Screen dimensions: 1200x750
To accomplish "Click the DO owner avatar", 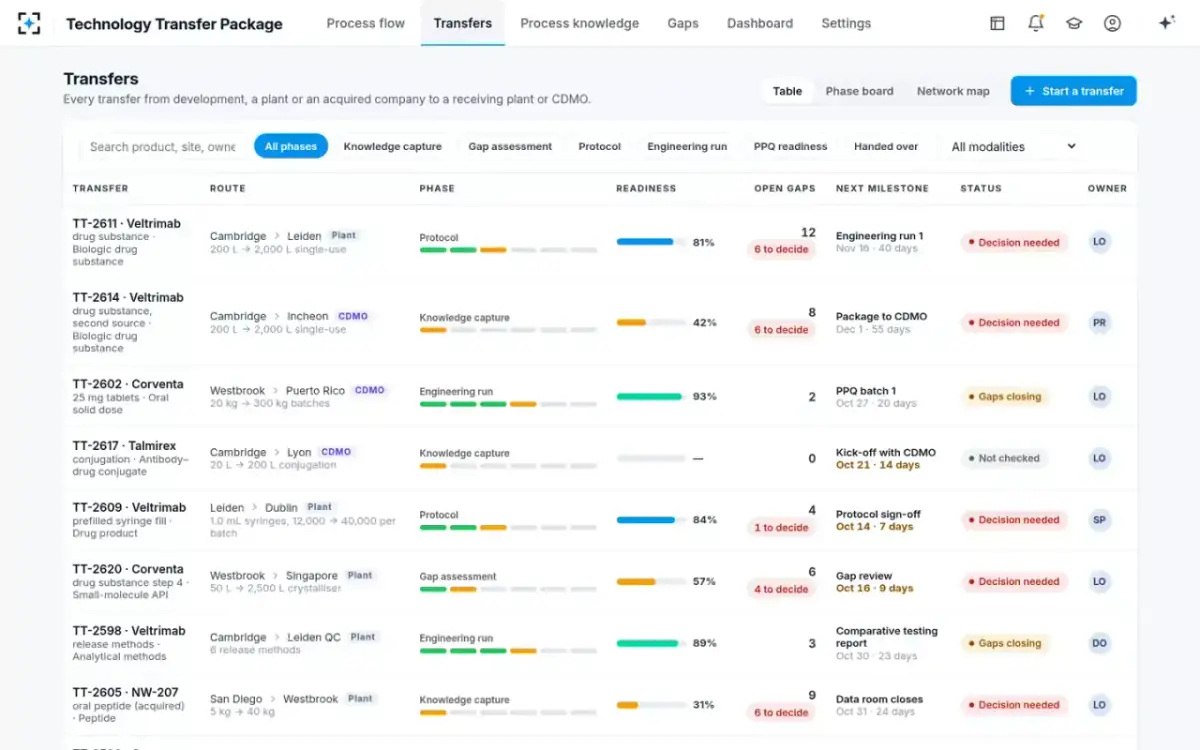I will click(1100, 643).
